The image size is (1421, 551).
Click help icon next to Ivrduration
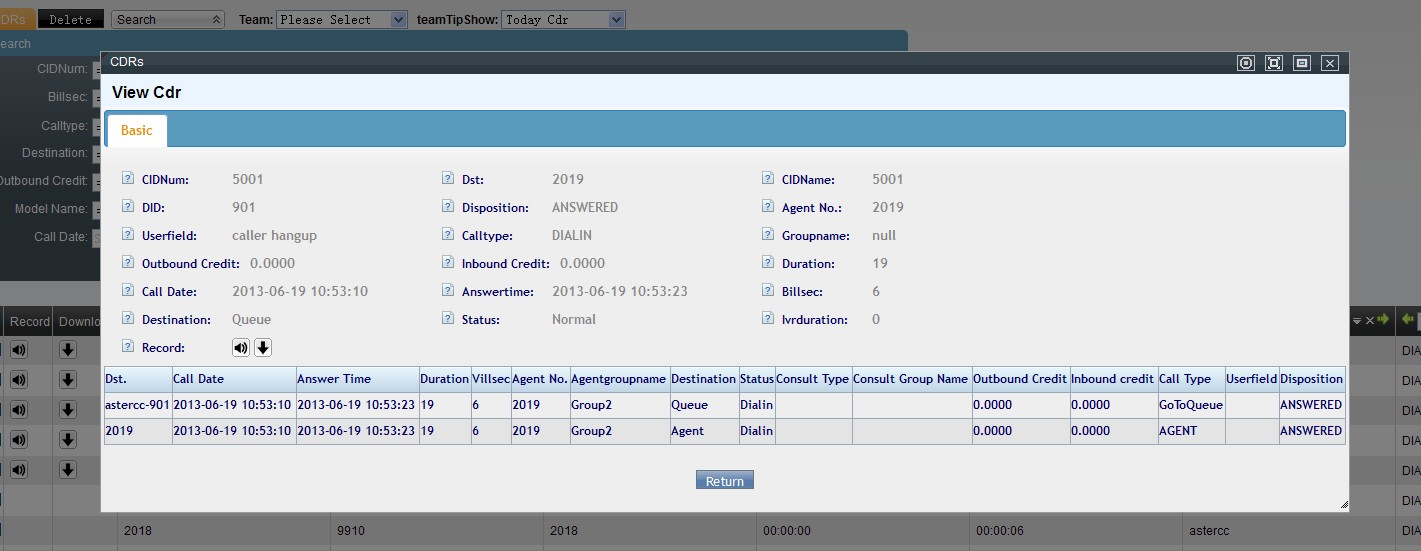[x=768, y=319]
